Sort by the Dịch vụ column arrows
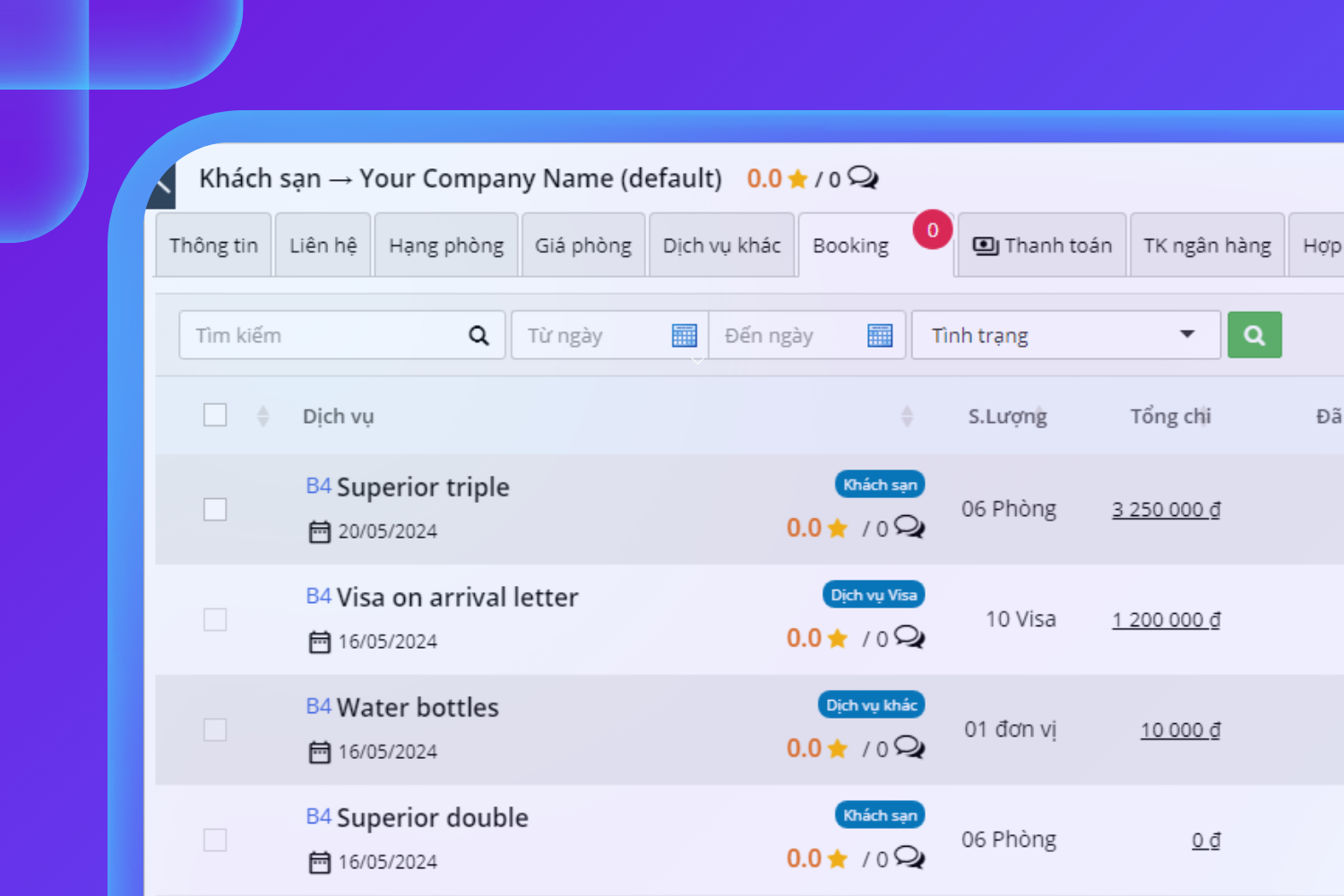 (x=907, y=416)
